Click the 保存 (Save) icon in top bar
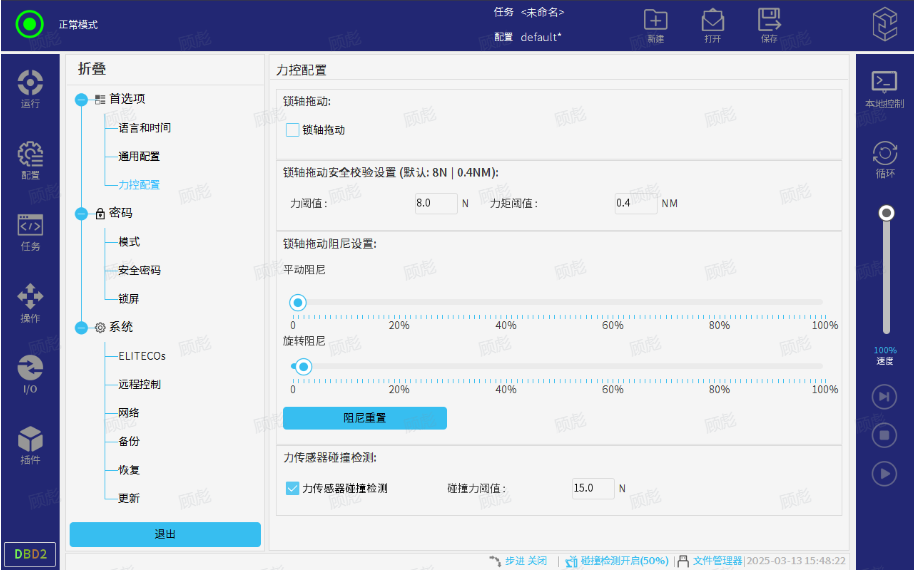This screenshot has height=570, width=915. pyautogui.click(x=768, y=25)
